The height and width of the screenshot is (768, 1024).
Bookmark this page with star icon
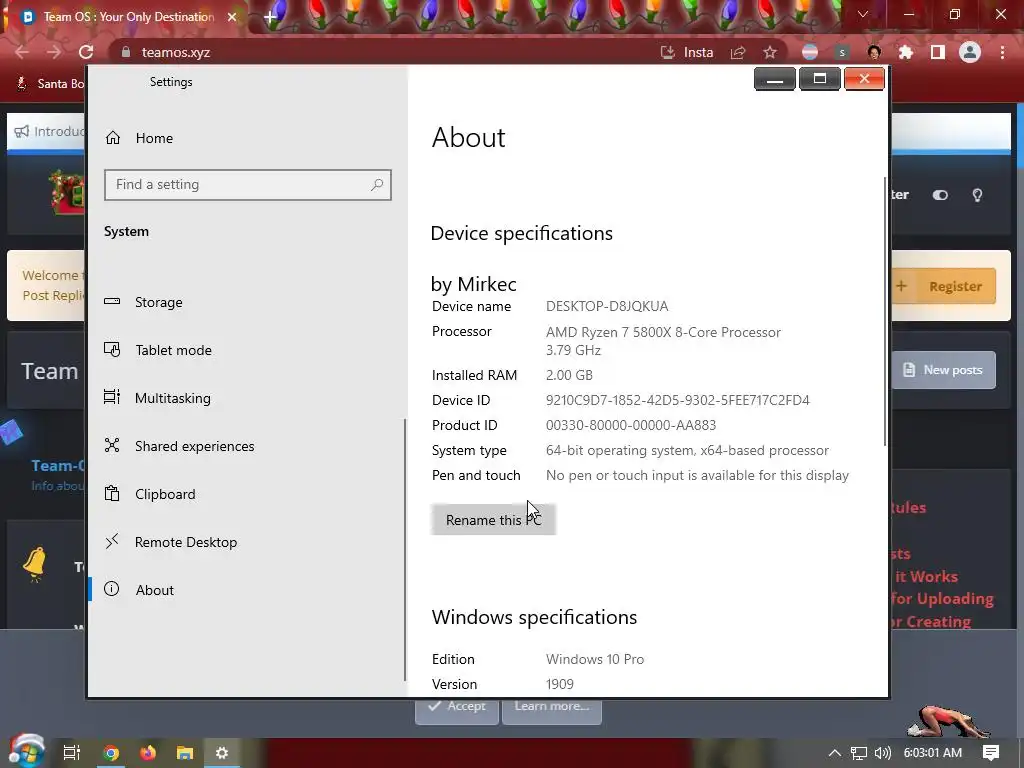pos(770,52)
